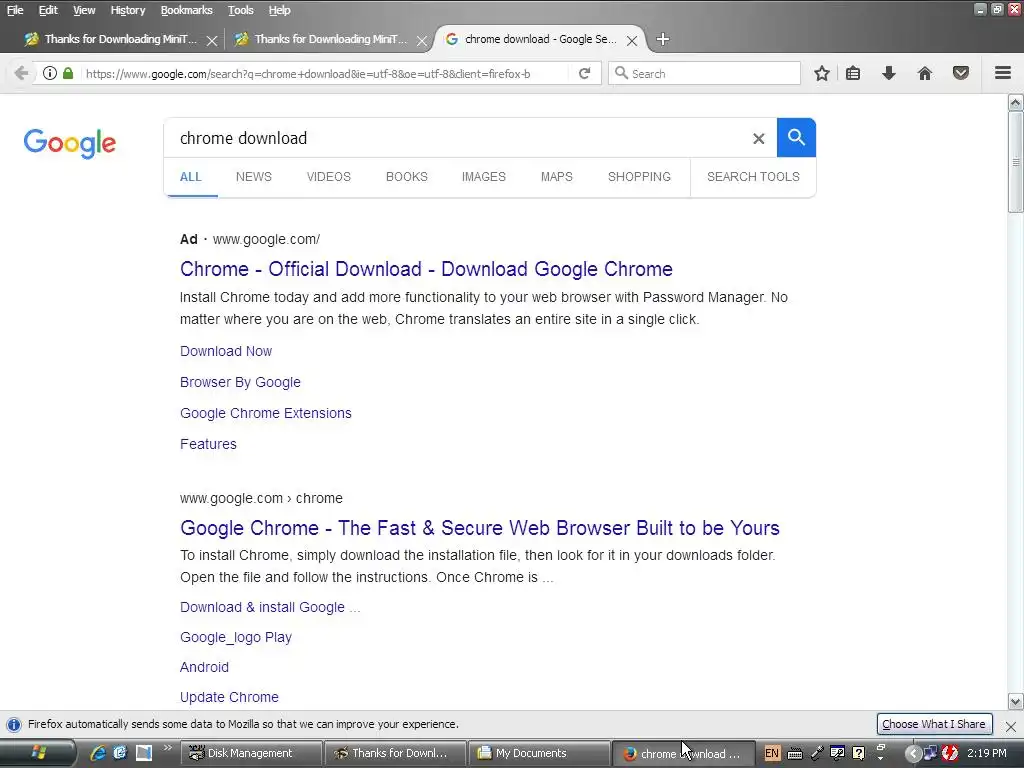Dismiss the Firefox data notification bar

(1010, 726)
